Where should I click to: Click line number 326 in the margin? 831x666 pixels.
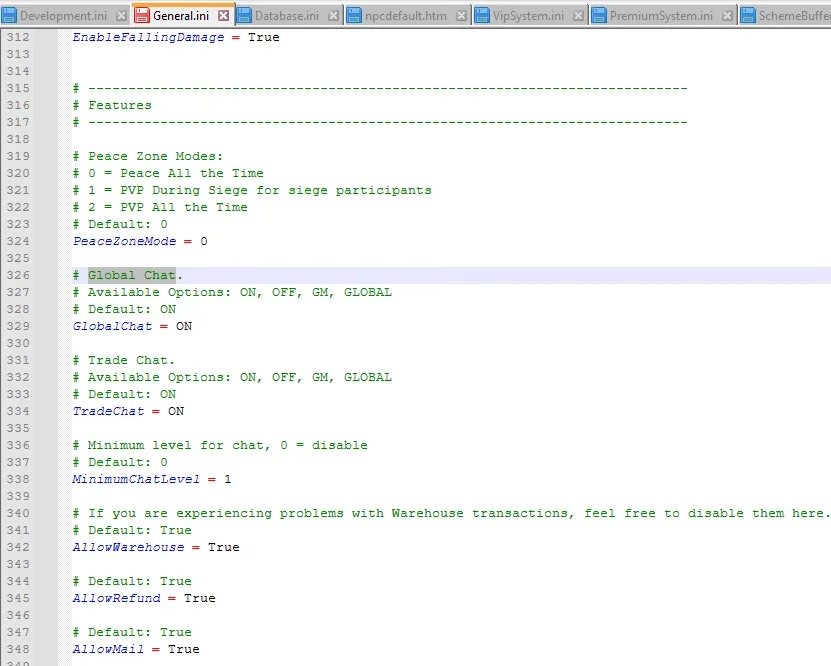click(18, 276)
